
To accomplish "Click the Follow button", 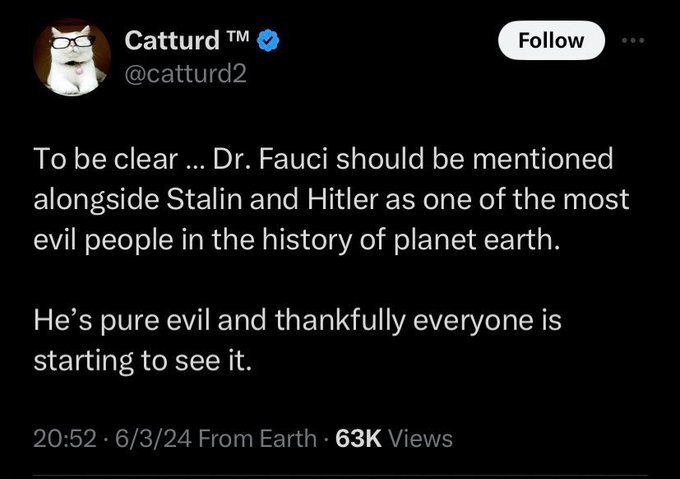I will click(x=552, y=41).
